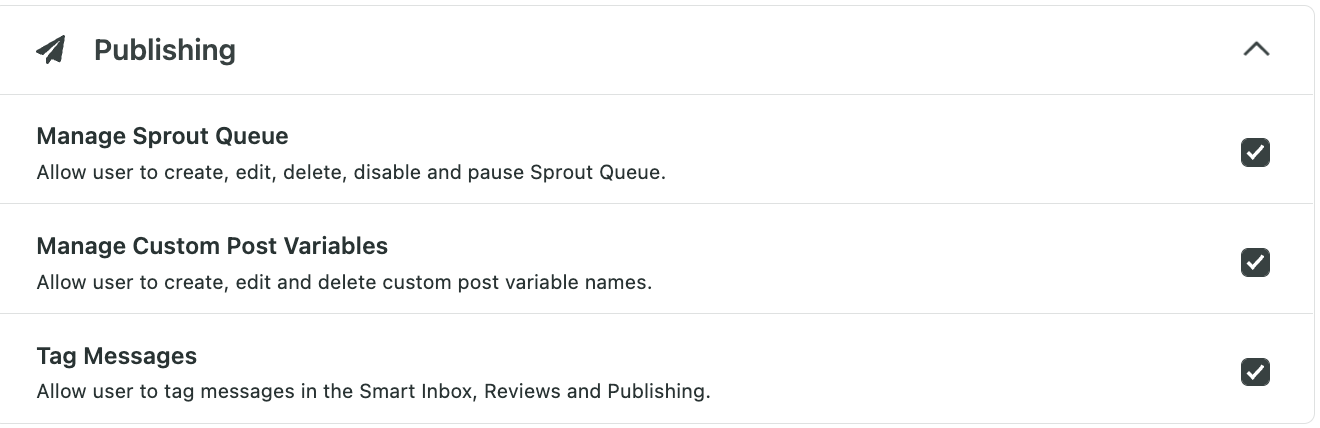This screenshot has width=1320, height=428.
Task: Disable the Manage Custom Post Variables permission checkbox
Action: (1255, 262)
